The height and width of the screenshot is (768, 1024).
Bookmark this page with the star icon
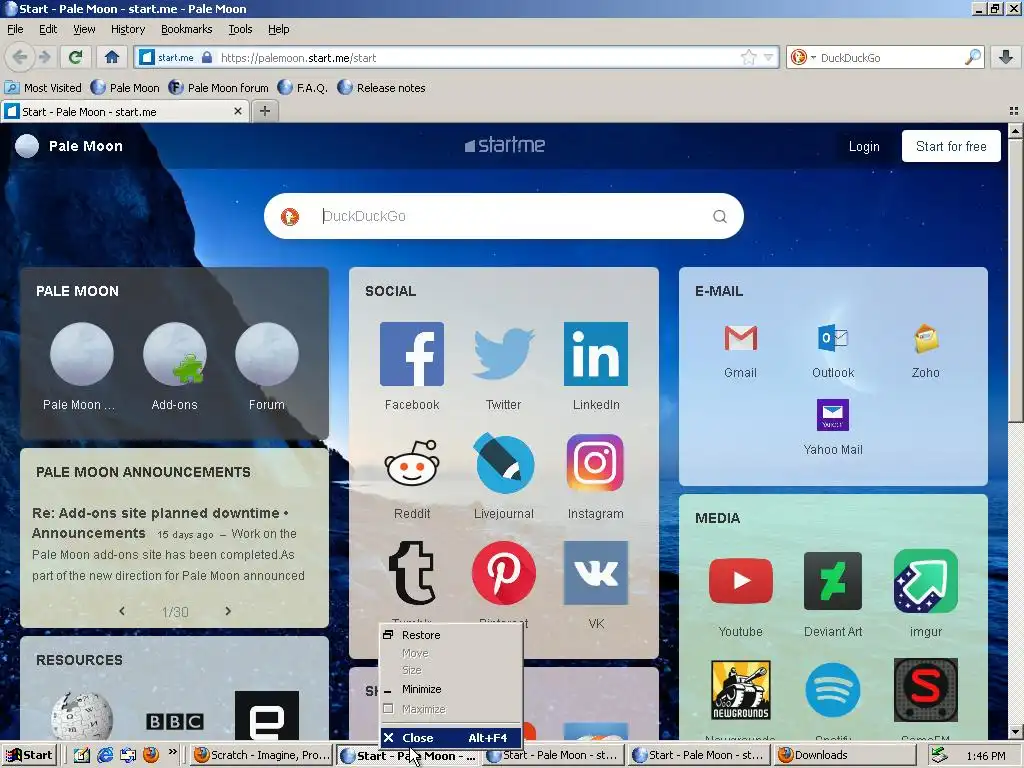(748, 57)
